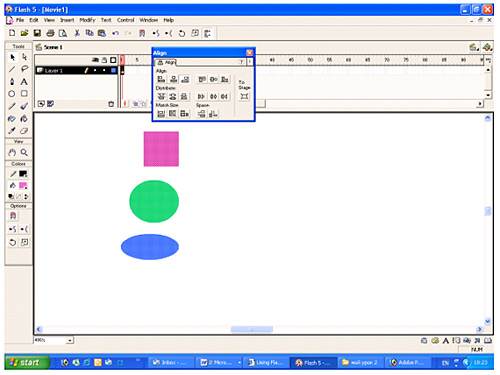Viewport: 500px width, 375px height.
Task: Open Edit Scene dropdown above timeline
Action: [x=474, y=47]
